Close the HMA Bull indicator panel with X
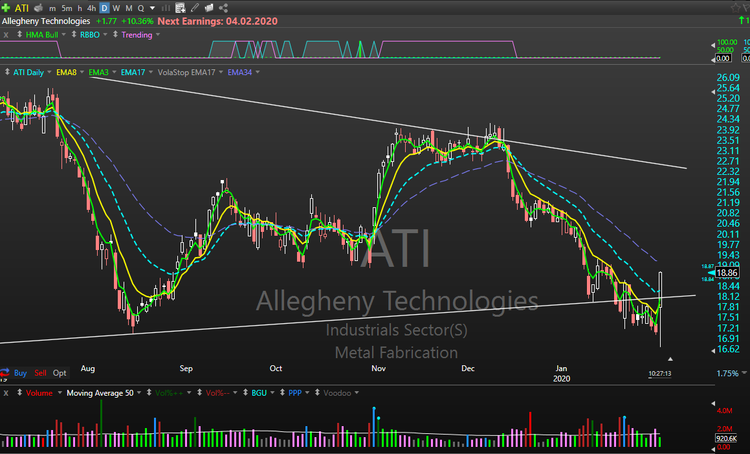This screenshot has width=750, height=454. click(x=6, y=35)
